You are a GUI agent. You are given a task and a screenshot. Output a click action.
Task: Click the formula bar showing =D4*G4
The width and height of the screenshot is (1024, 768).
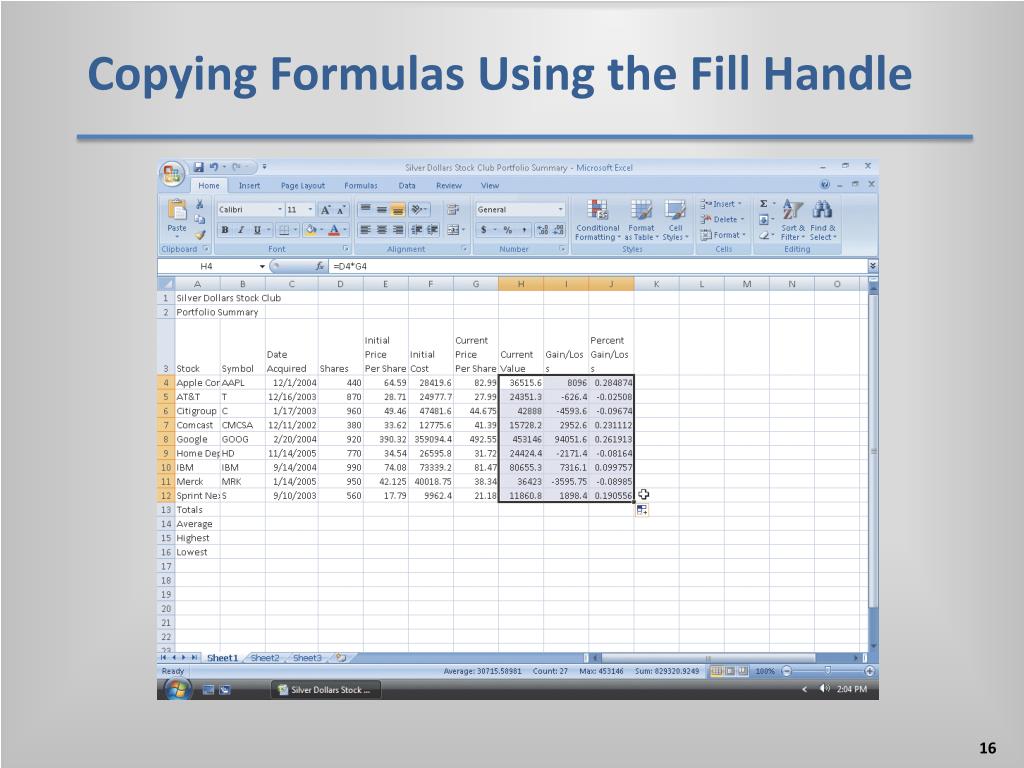[598, 266]
